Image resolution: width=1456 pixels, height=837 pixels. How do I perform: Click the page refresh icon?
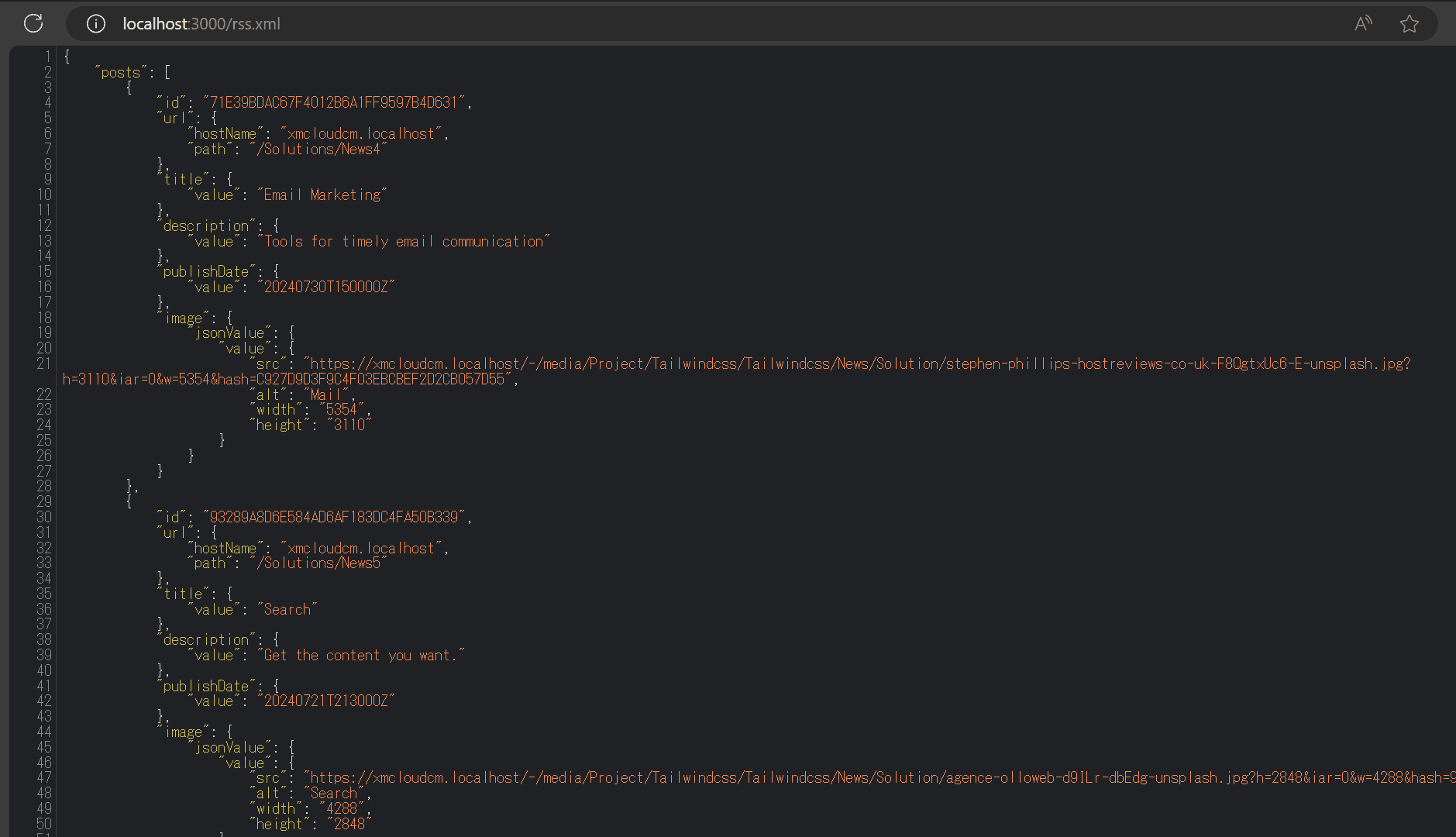(x=33, y=23)
